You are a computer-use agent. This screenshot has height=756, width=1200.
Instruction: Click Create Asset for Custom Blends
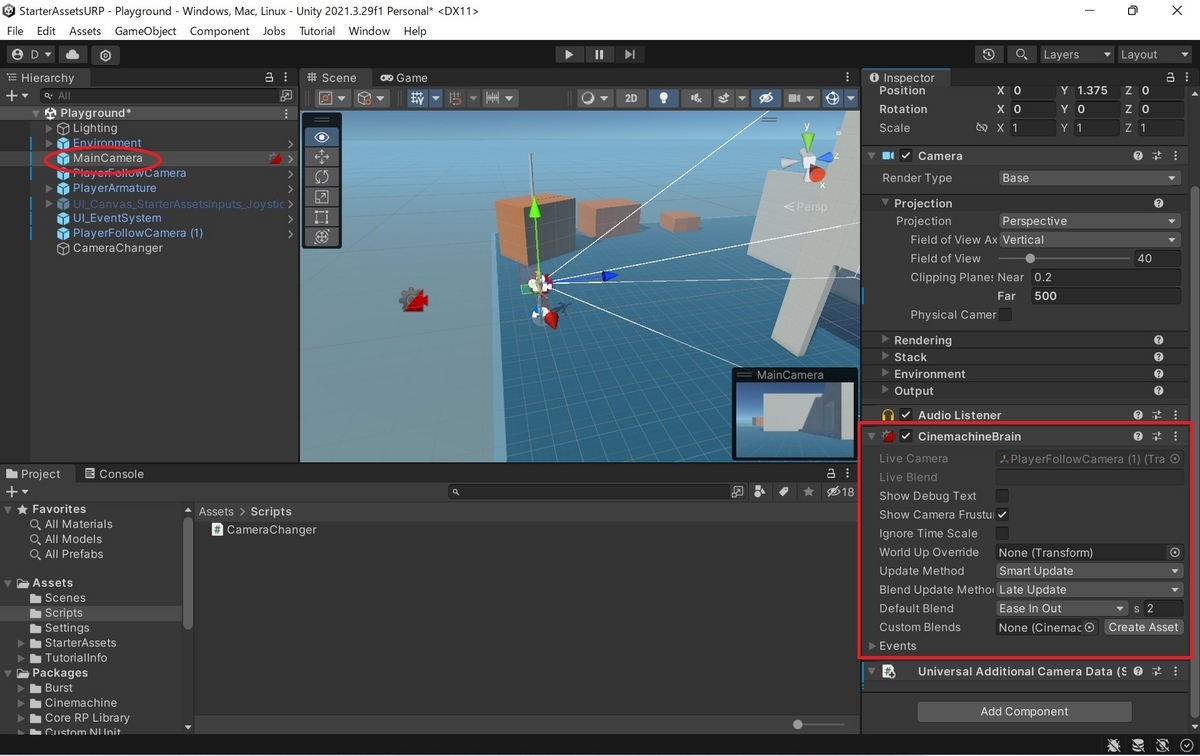(x=1143, y=627)
